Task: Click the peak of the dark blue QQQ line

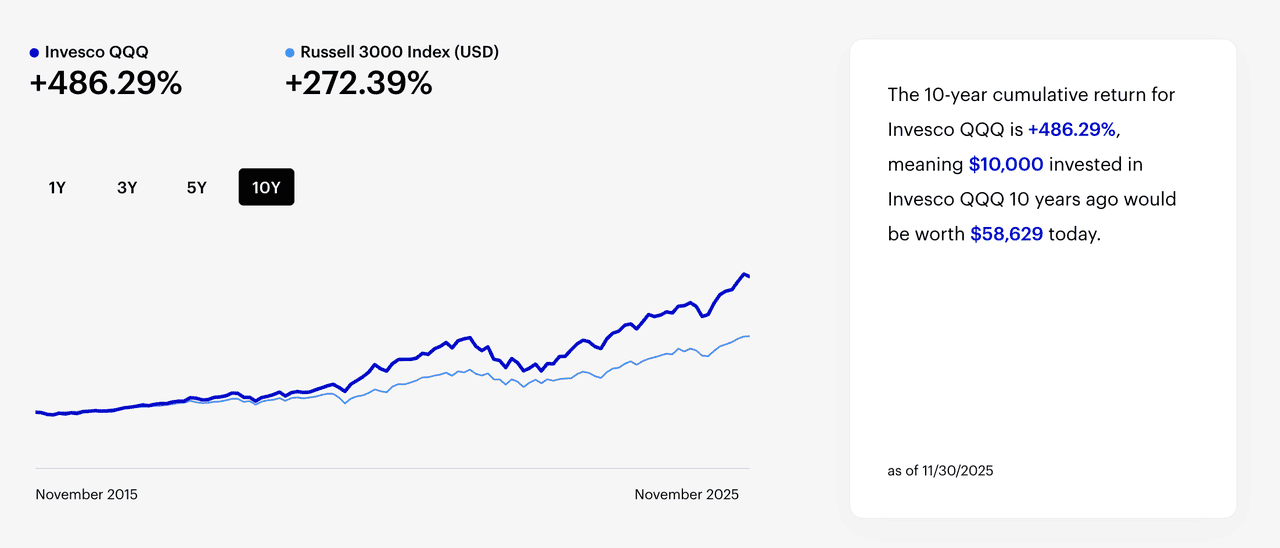Action: pyautogui.click(x=743, y=274)
